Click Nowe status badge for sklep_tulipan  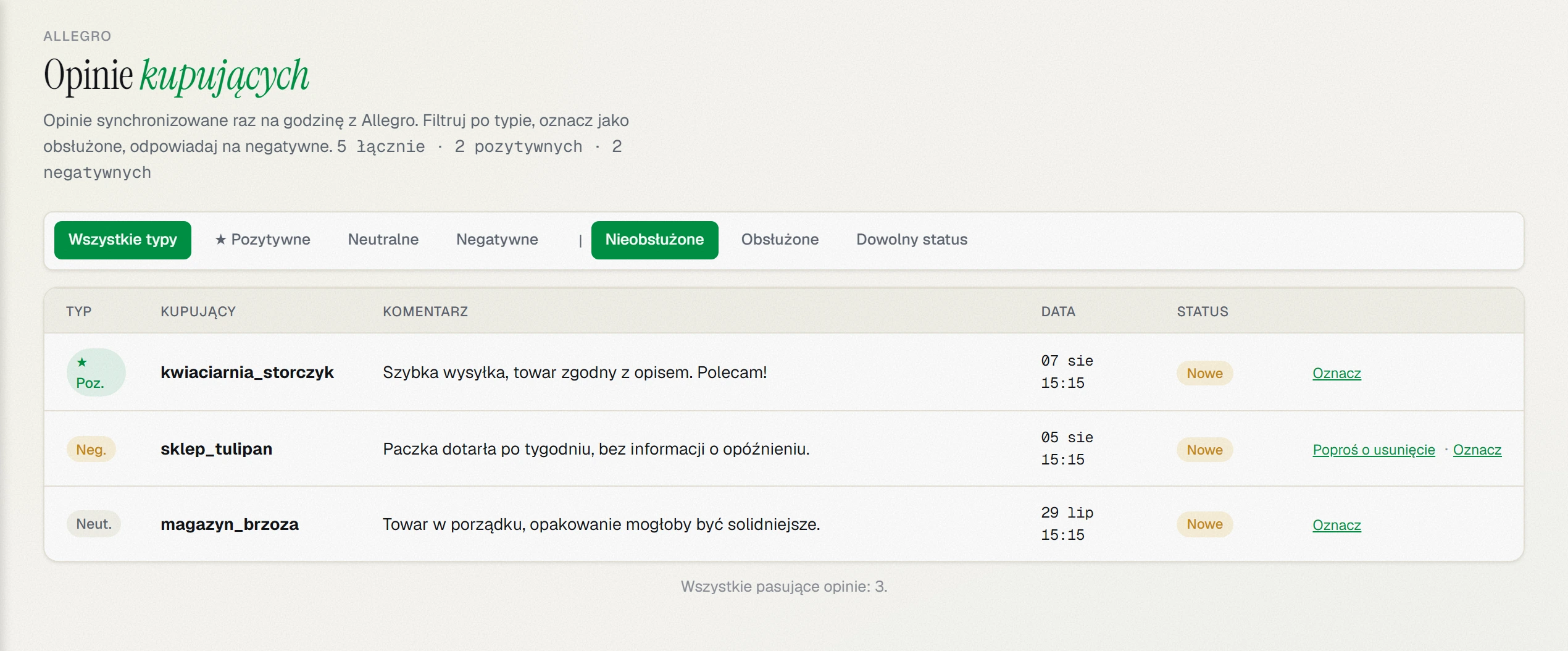pyautogui.click(x=1204, y=450)
